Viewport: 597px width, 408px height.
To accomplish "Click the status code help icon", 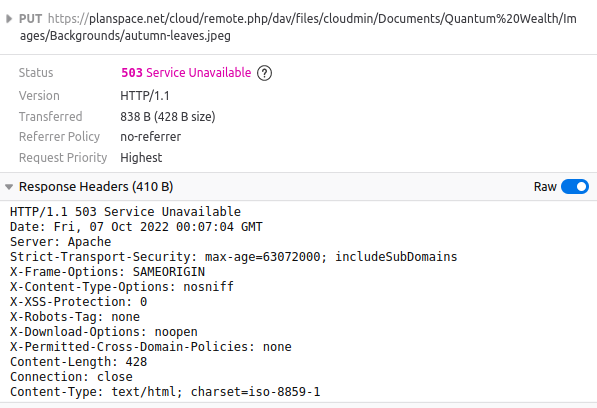I will pos(264,73).
